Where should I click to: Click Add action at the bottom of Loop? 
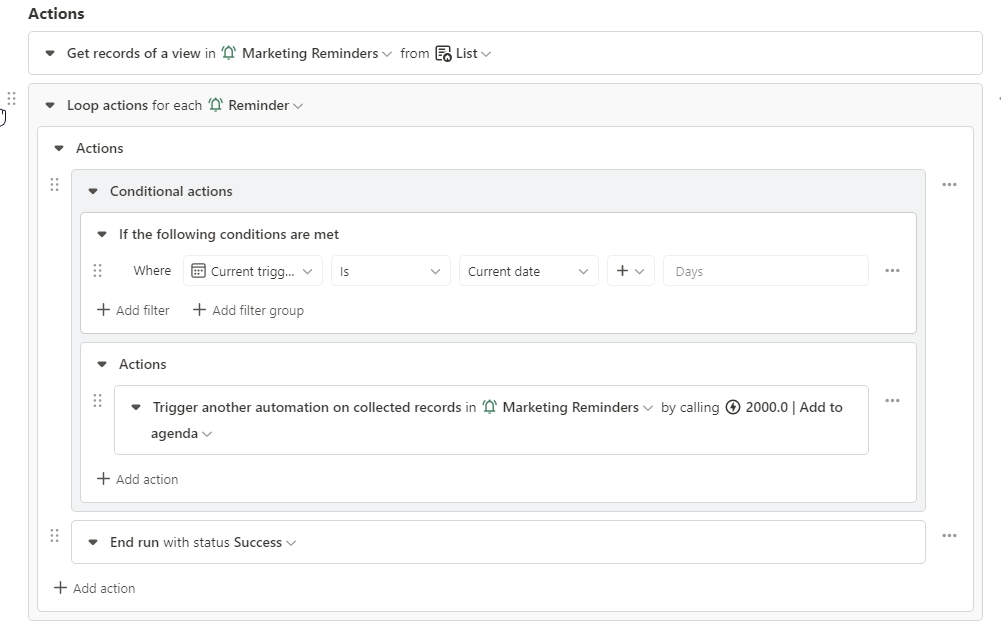point(94,588)
